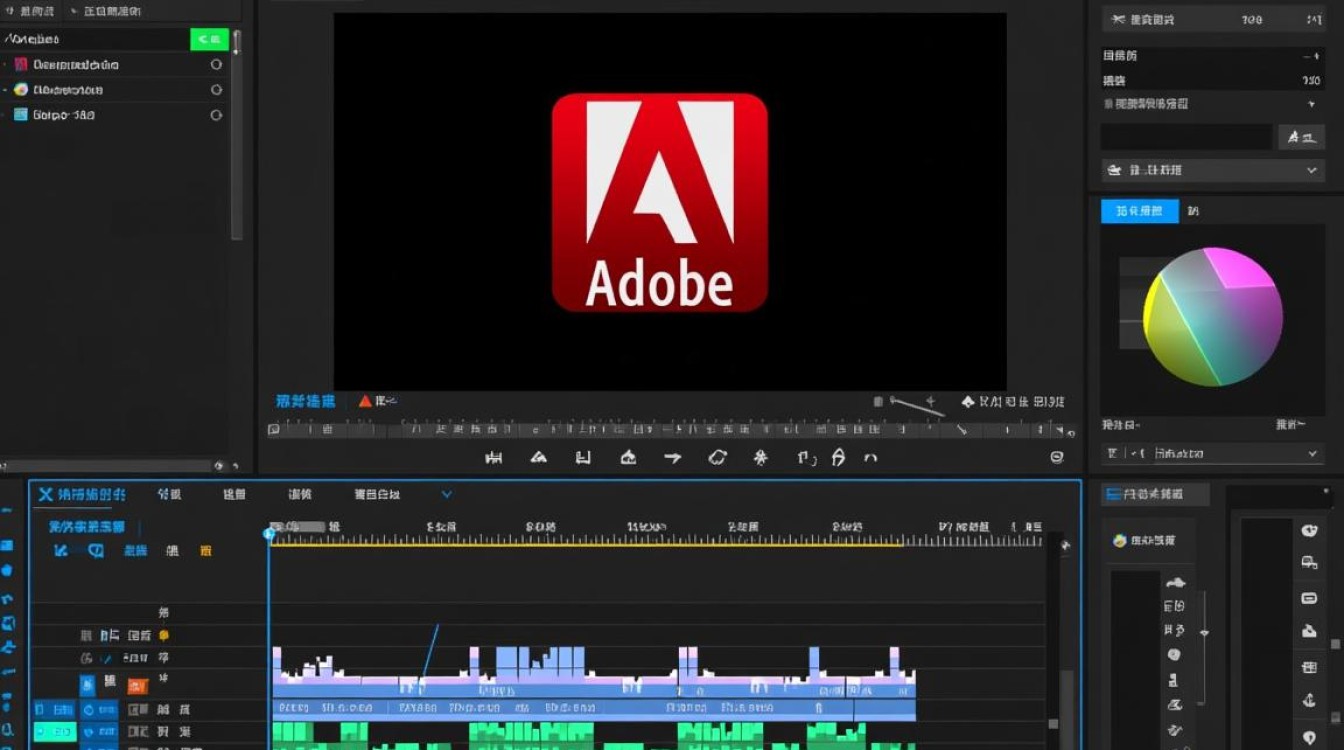Open the dropdown below the color wheel

[1212, 454]
